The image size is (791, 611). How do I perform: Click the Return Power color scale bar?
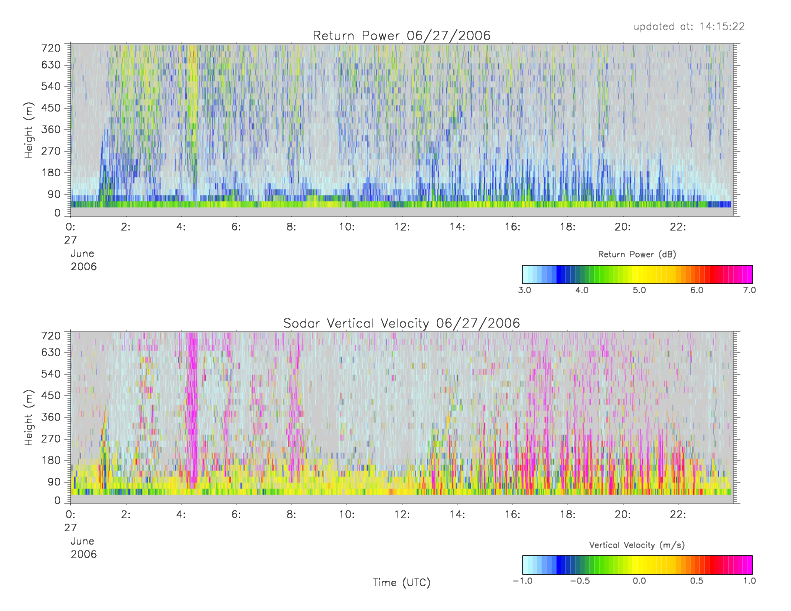point(637,274)
